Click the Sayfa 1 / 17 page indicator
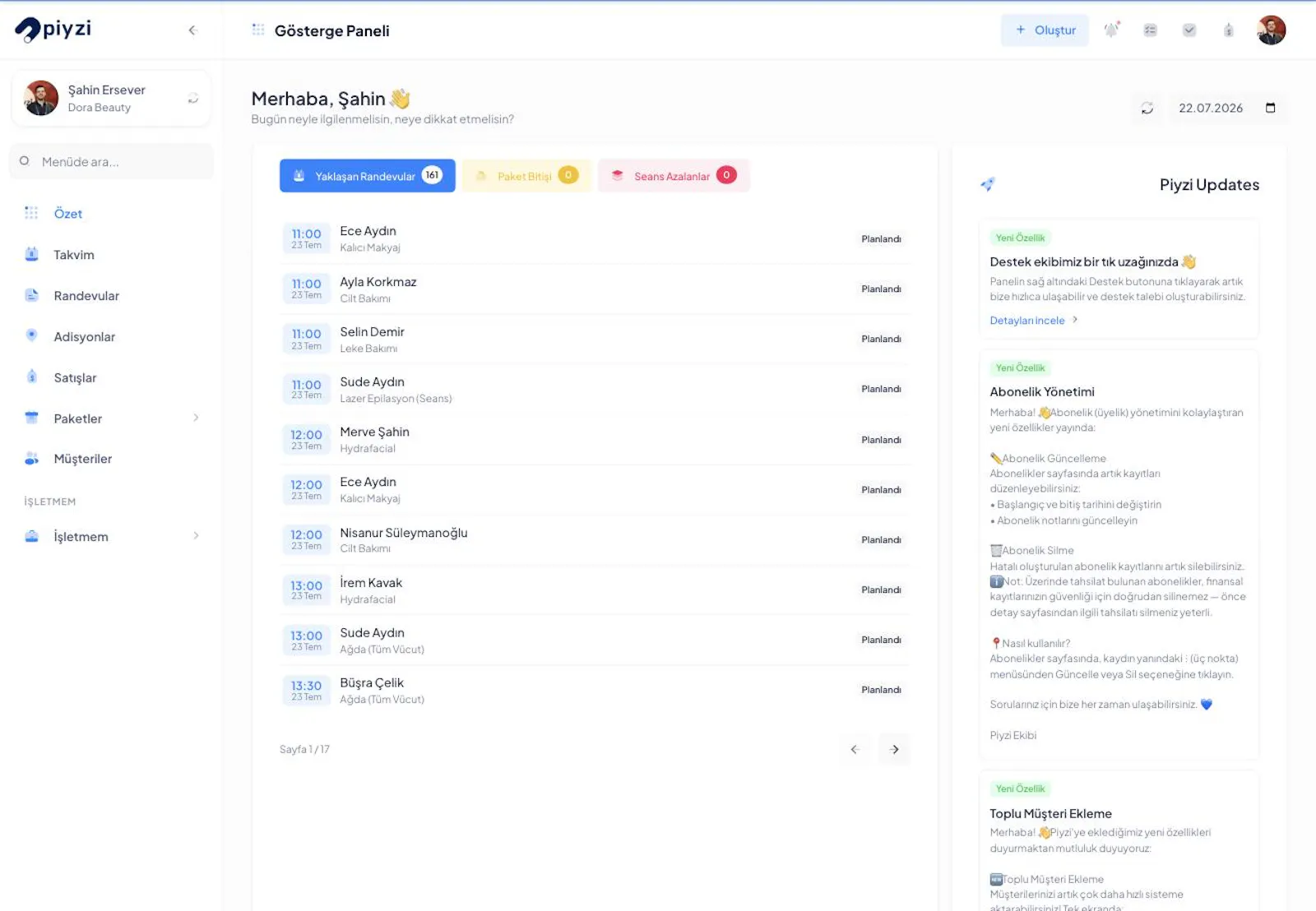Viewport: 1316px width, 911px height. 304,750
